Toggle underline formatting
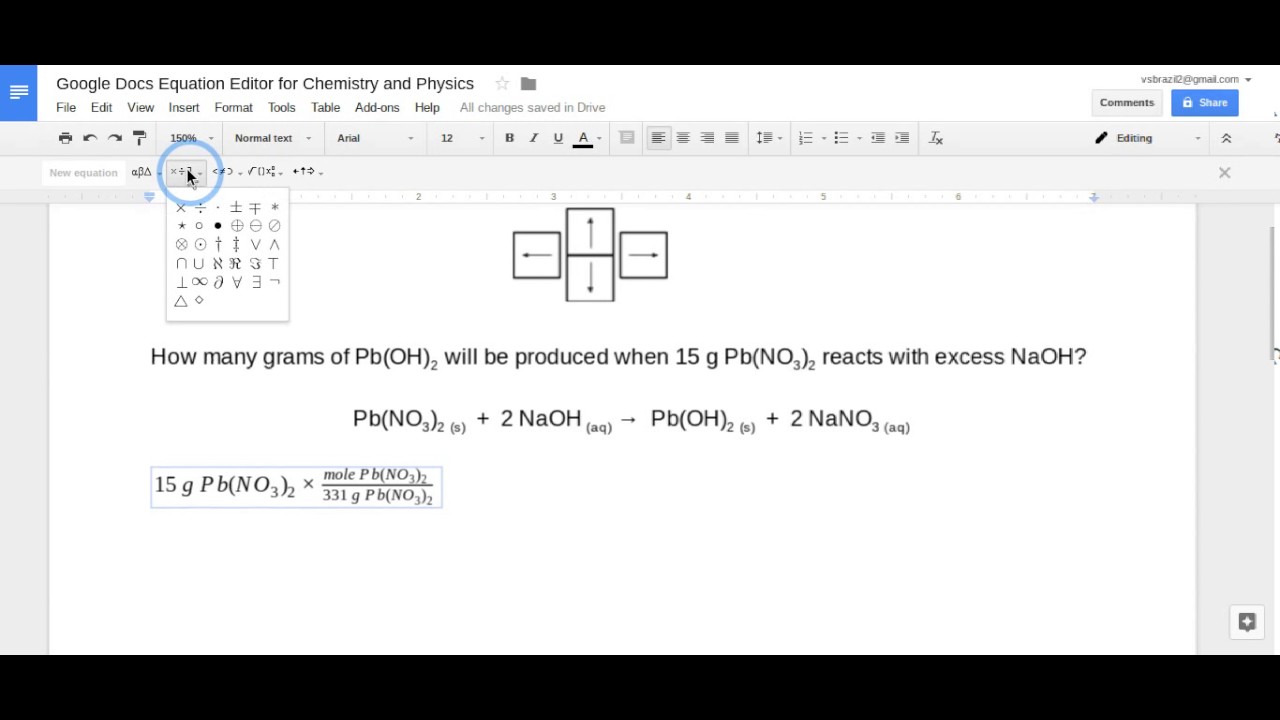 [558, 138]
